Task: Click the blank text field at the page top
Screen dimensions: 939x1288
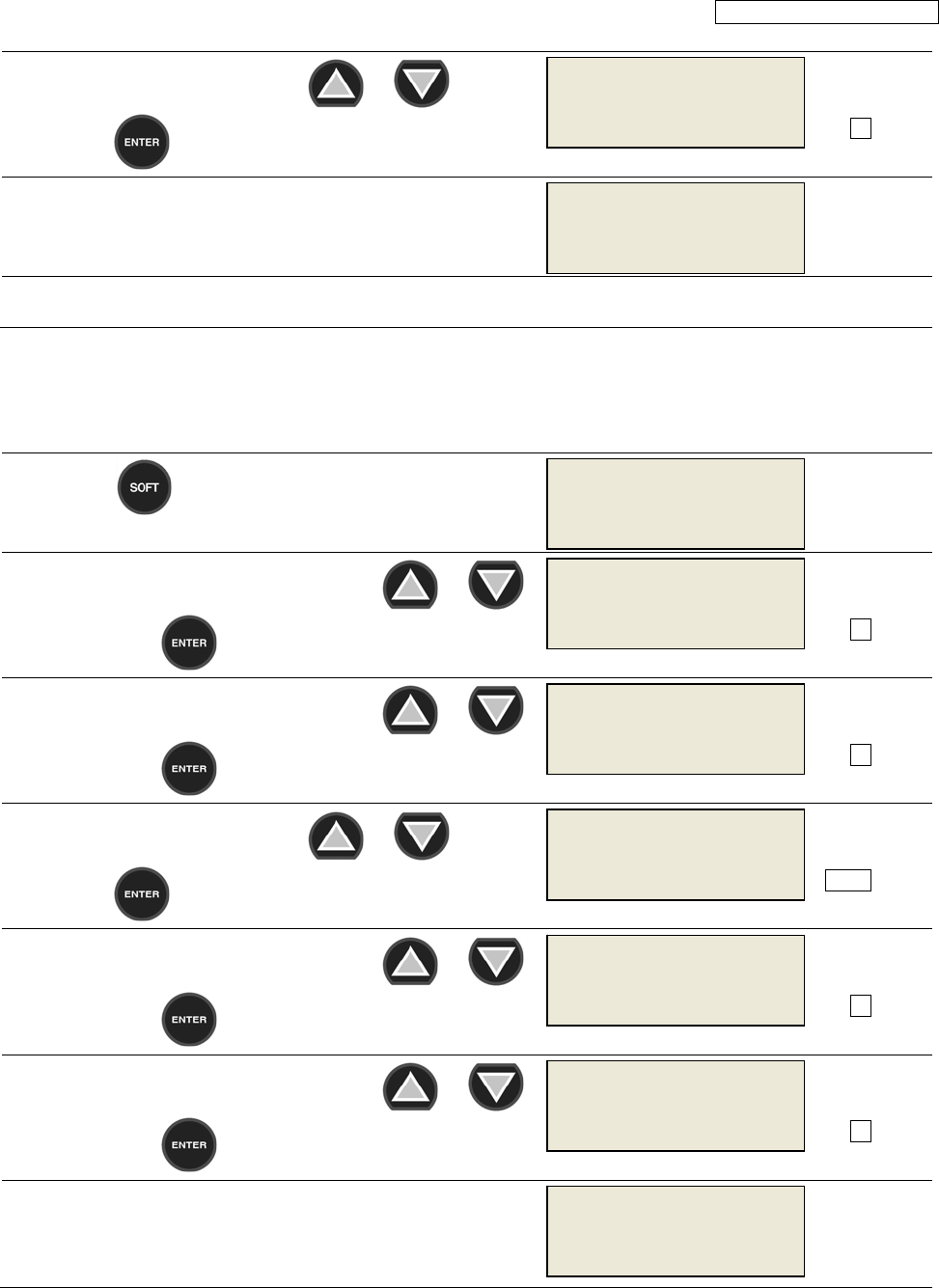Action: (x=826, y=13)
